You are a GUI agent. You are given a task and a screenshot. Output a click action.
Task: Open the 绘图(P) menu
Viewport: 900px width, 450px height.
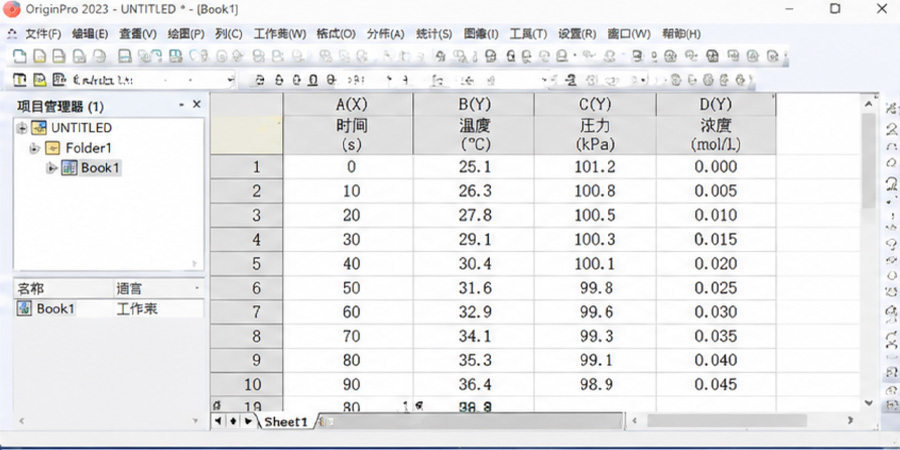186,34
